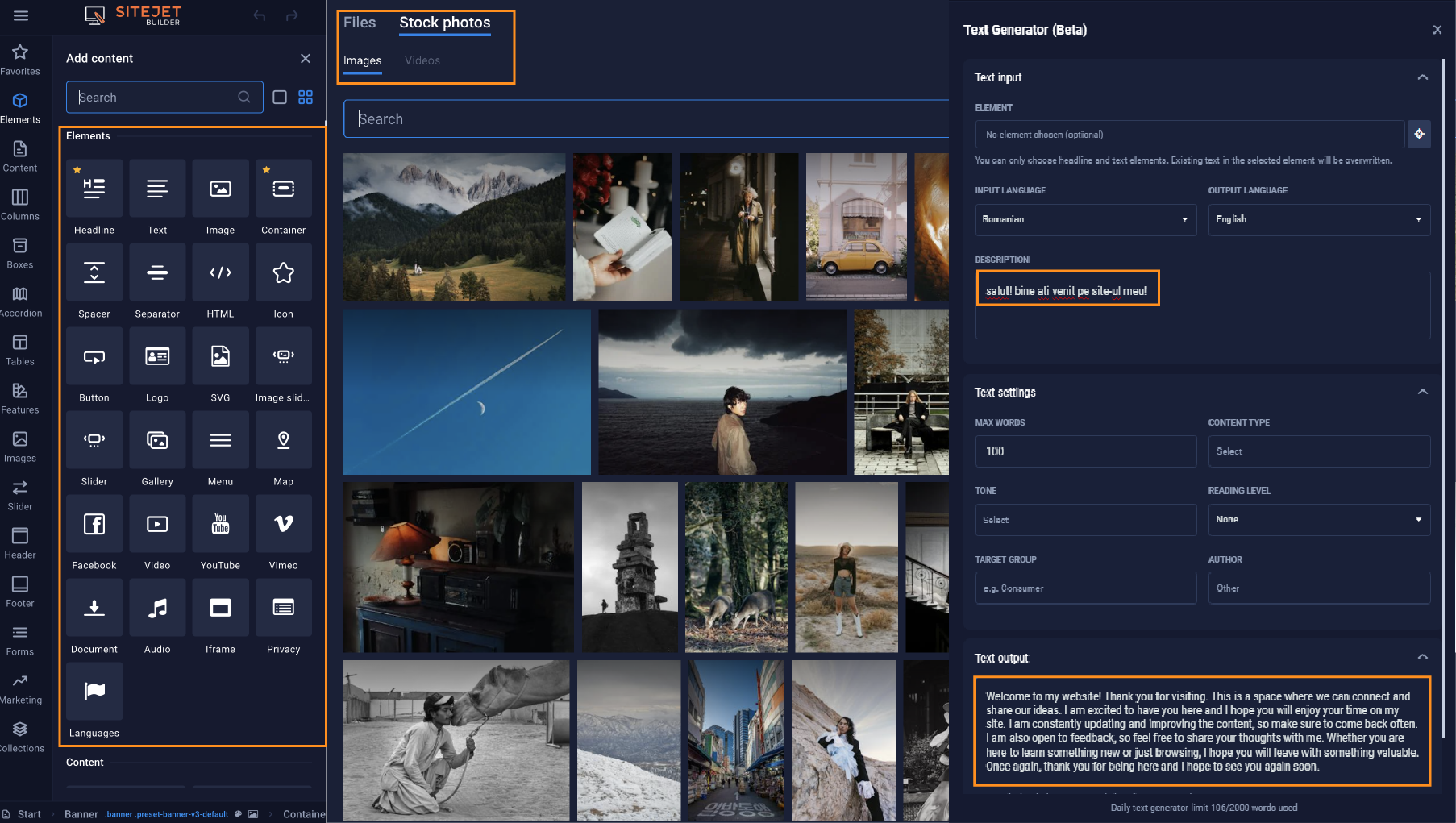The width and height of the screenshot is (1456, 823).
Task: Select the yellow vintage car photo
Action: point(856,227)
